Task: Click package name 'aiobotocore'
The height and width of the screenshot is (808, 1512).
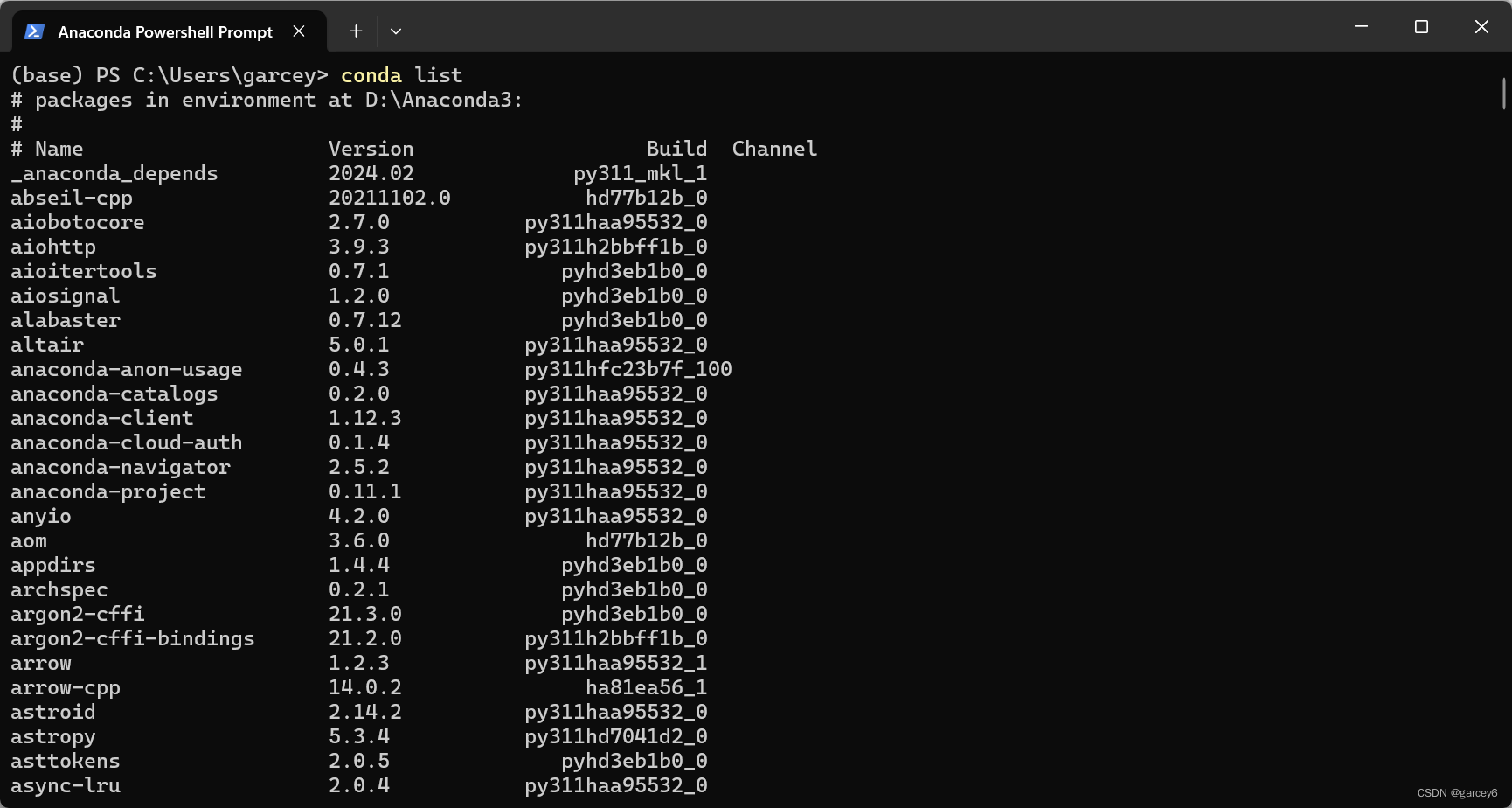Action: click(x=77, y=222)
